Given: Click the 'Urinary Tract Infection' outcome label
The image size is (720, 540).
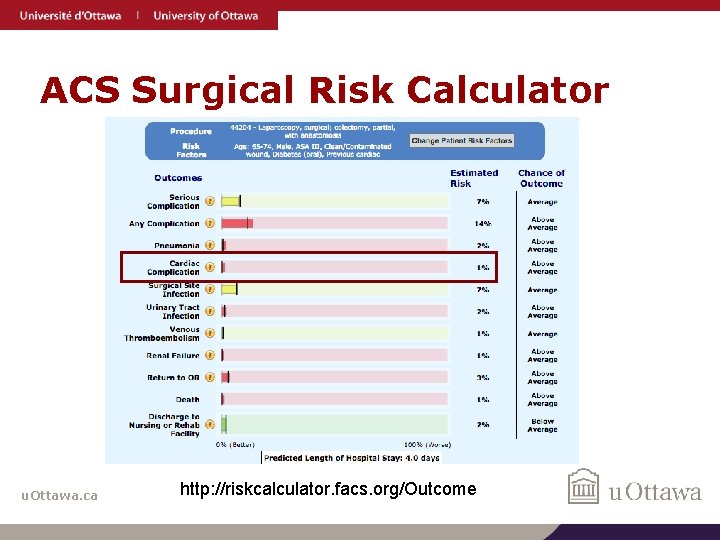Looking at the screenshot, I should coord(173,312).
